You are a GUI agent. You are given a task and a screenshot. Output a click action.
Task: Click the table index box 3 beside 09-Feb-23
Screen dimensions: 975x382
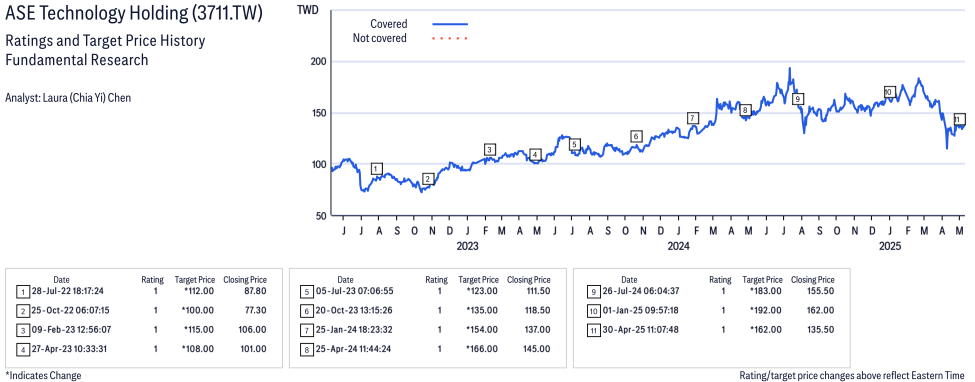(22, 330)
